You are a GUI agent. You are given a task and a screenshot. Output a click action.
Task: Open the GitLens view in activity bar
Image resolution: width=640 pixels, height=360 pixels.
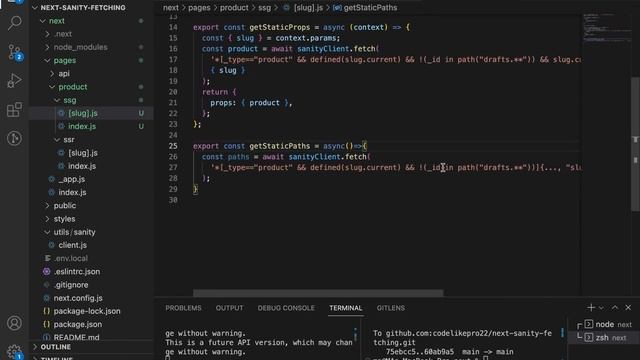click(x=14, y=138)
